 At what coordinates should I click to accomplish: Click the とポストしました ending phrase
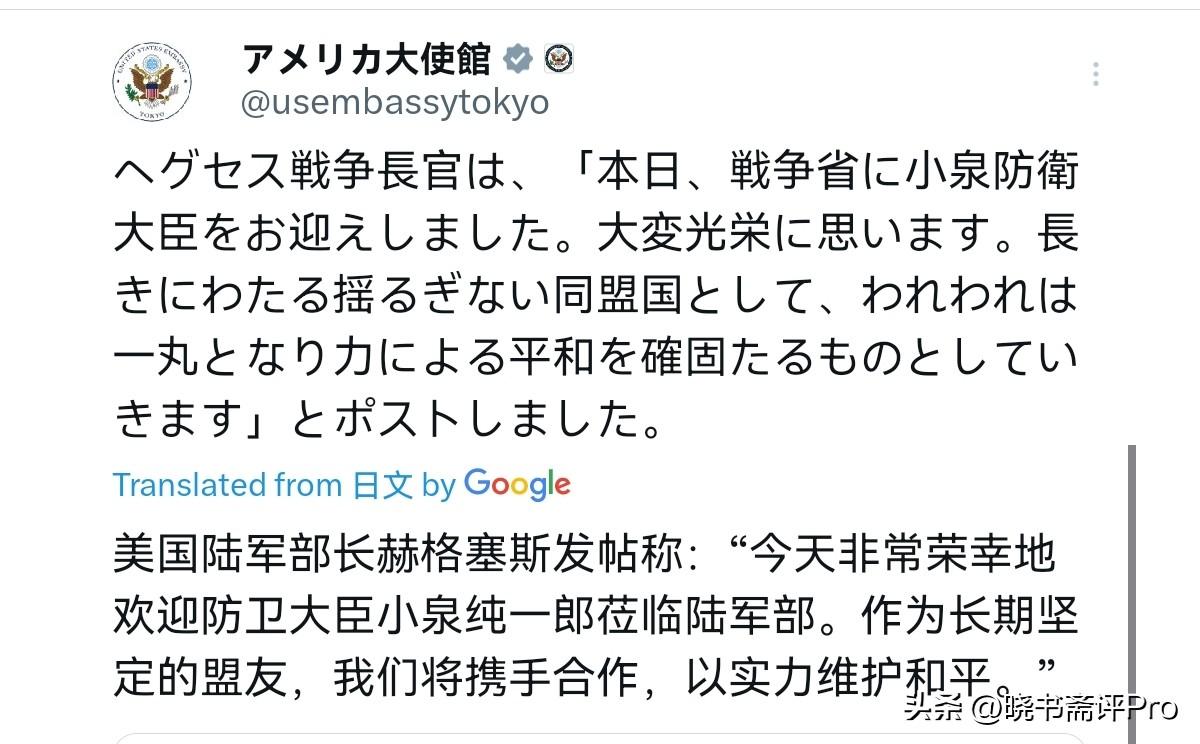(475, 420)
